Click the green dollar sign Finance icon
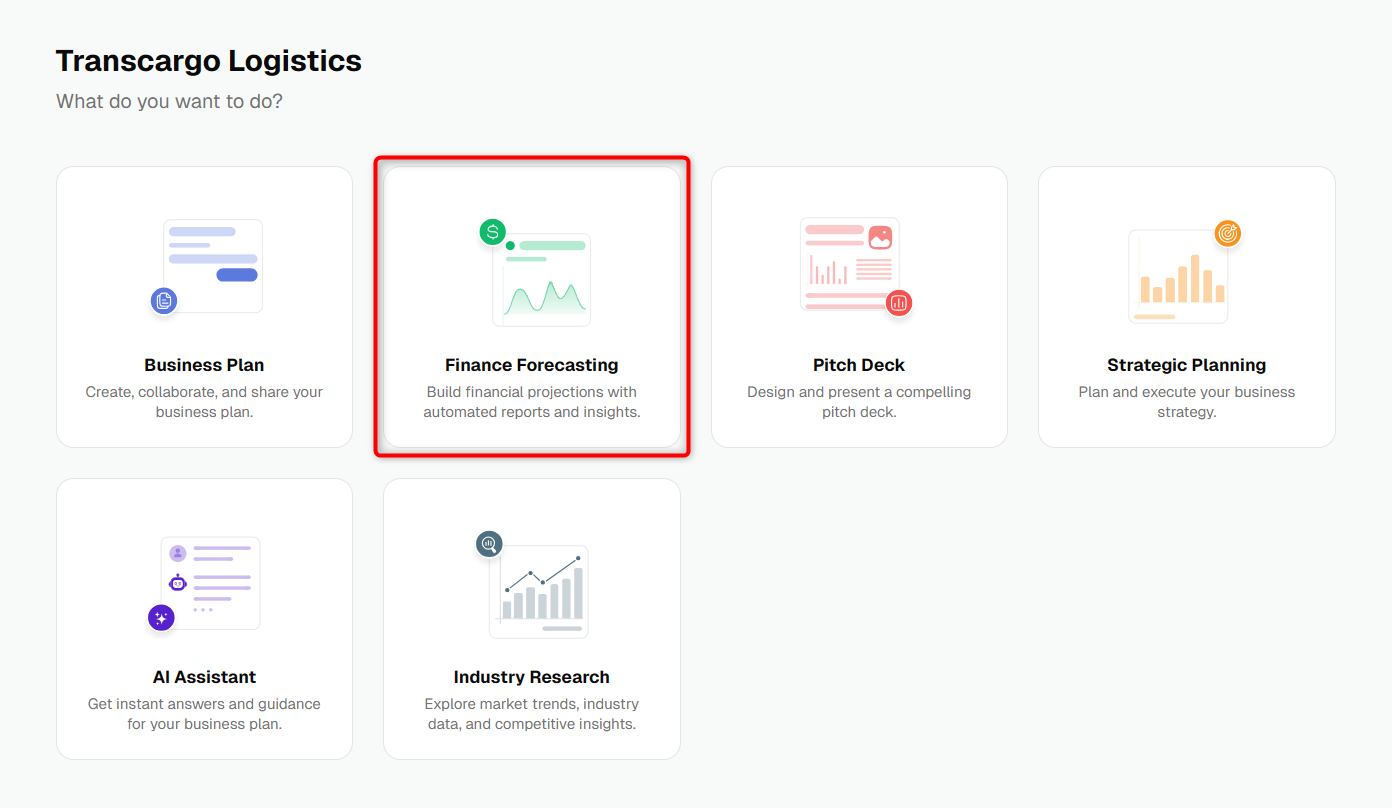Screen dimensions: 1392x808 (x=492, y=232)
